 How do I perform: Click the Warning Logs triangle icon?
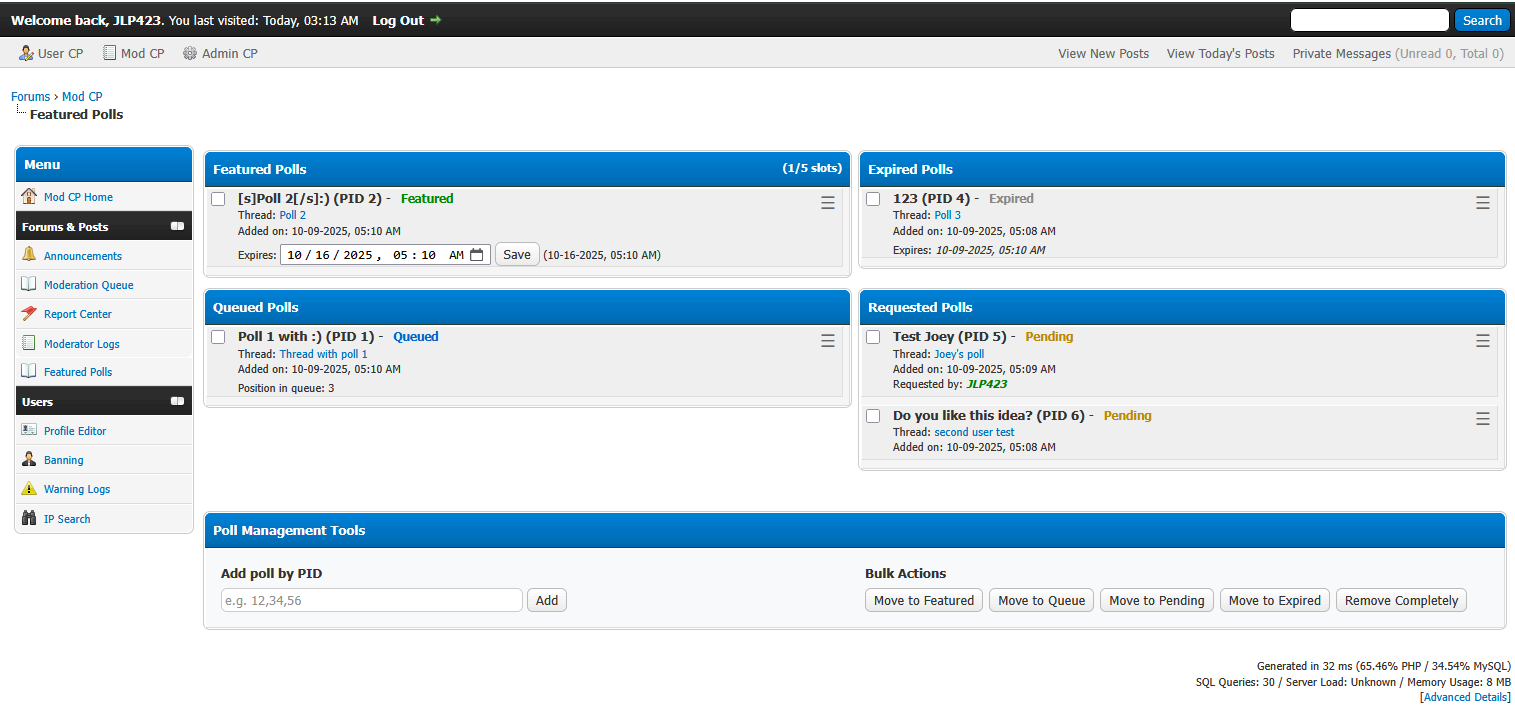tap(29, 489)
